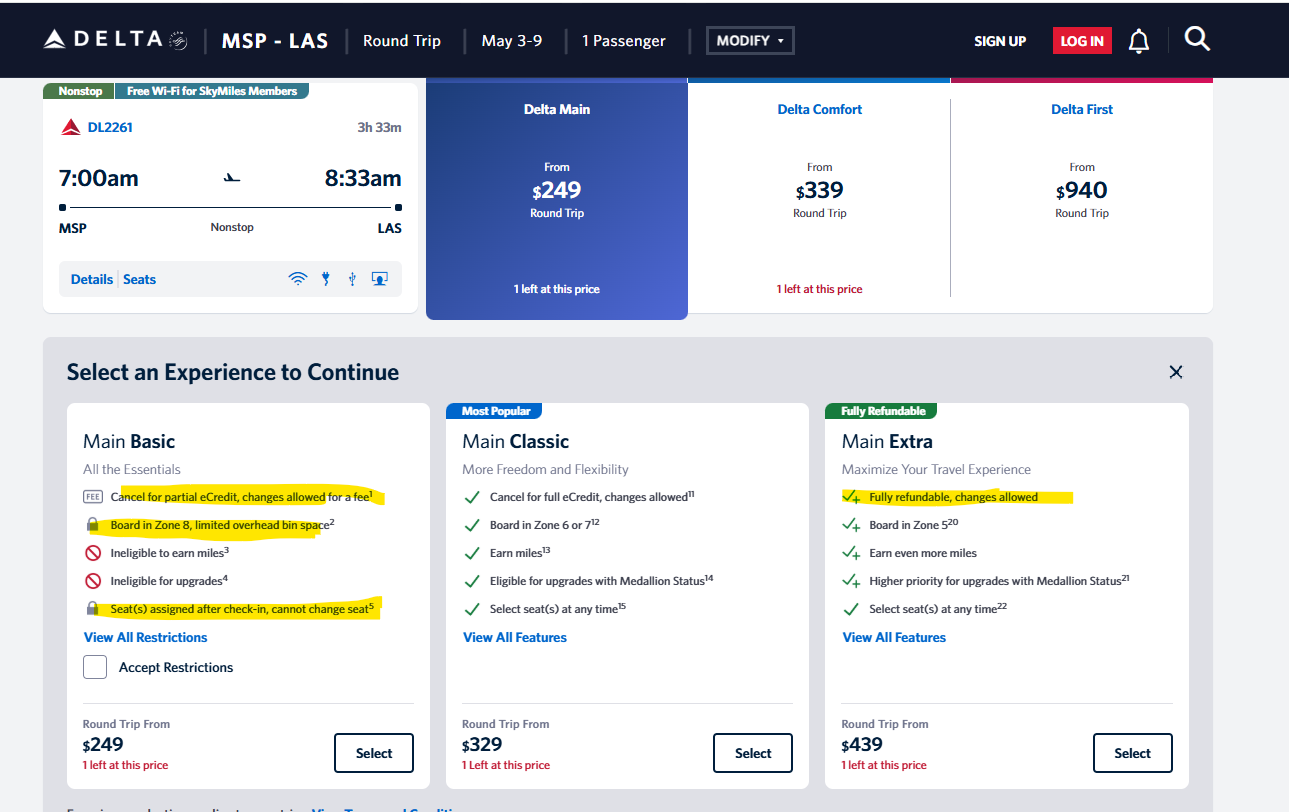
Task: Click the Wi-Fi amenity icon
Action: (x=298, y=279)
